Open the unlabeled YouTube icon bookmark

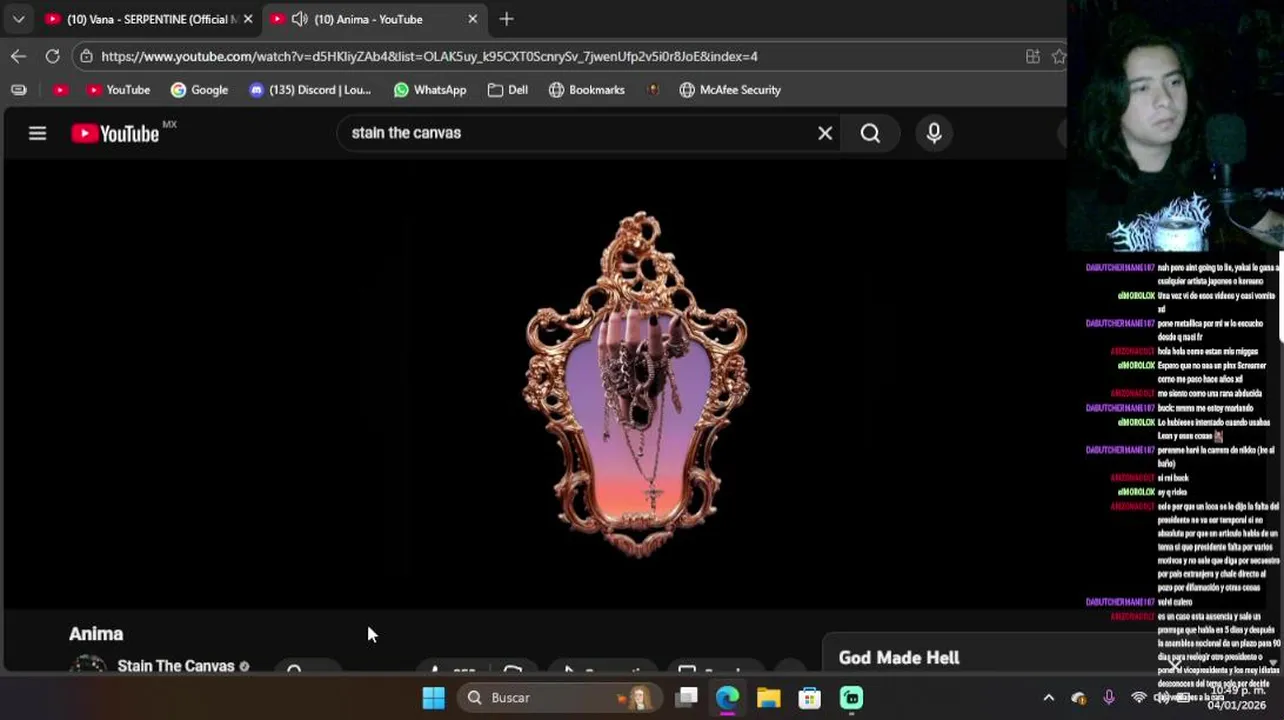coord(61,90)
